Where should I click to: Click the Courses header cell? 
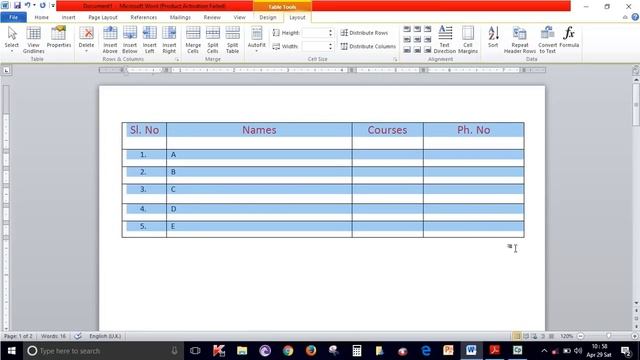[387, 136]
